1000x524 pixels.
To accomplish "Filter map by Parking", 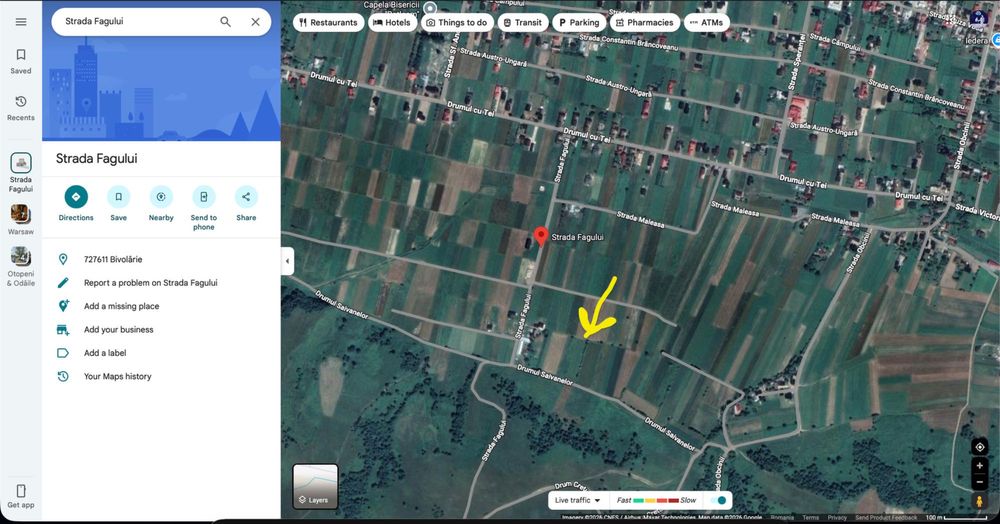I will click(579, 22).
